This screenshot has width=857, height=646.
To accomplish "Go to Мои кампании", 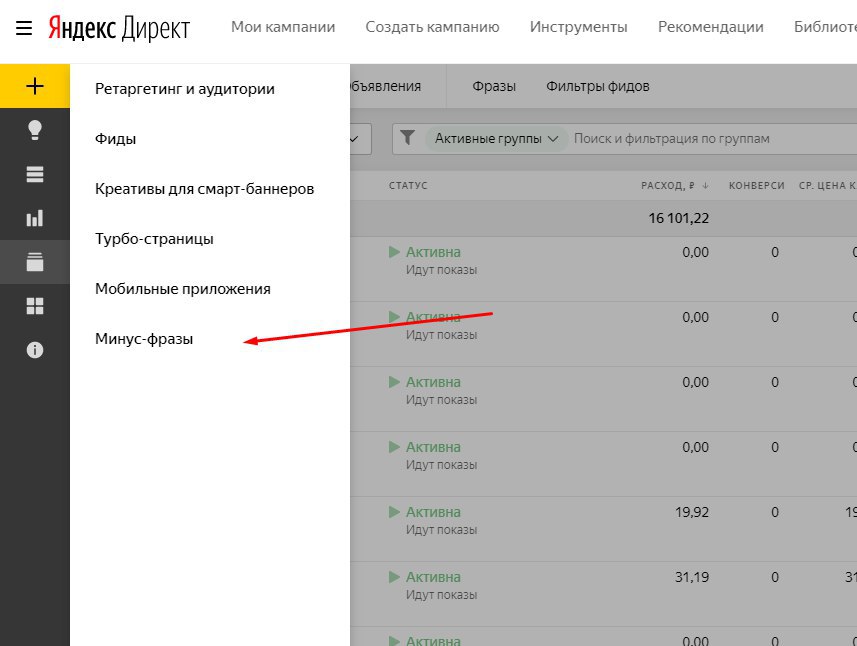I will point(283,27).
